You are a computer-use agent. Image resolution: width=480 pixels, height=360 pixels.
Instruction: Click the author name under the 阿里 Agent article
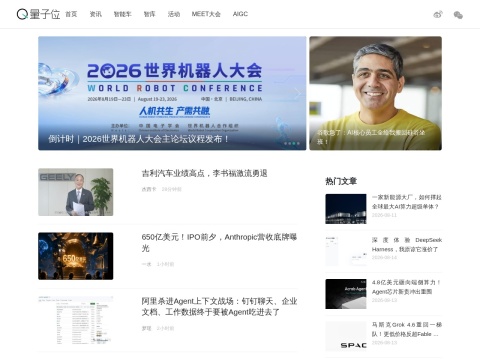click(146, 328)
